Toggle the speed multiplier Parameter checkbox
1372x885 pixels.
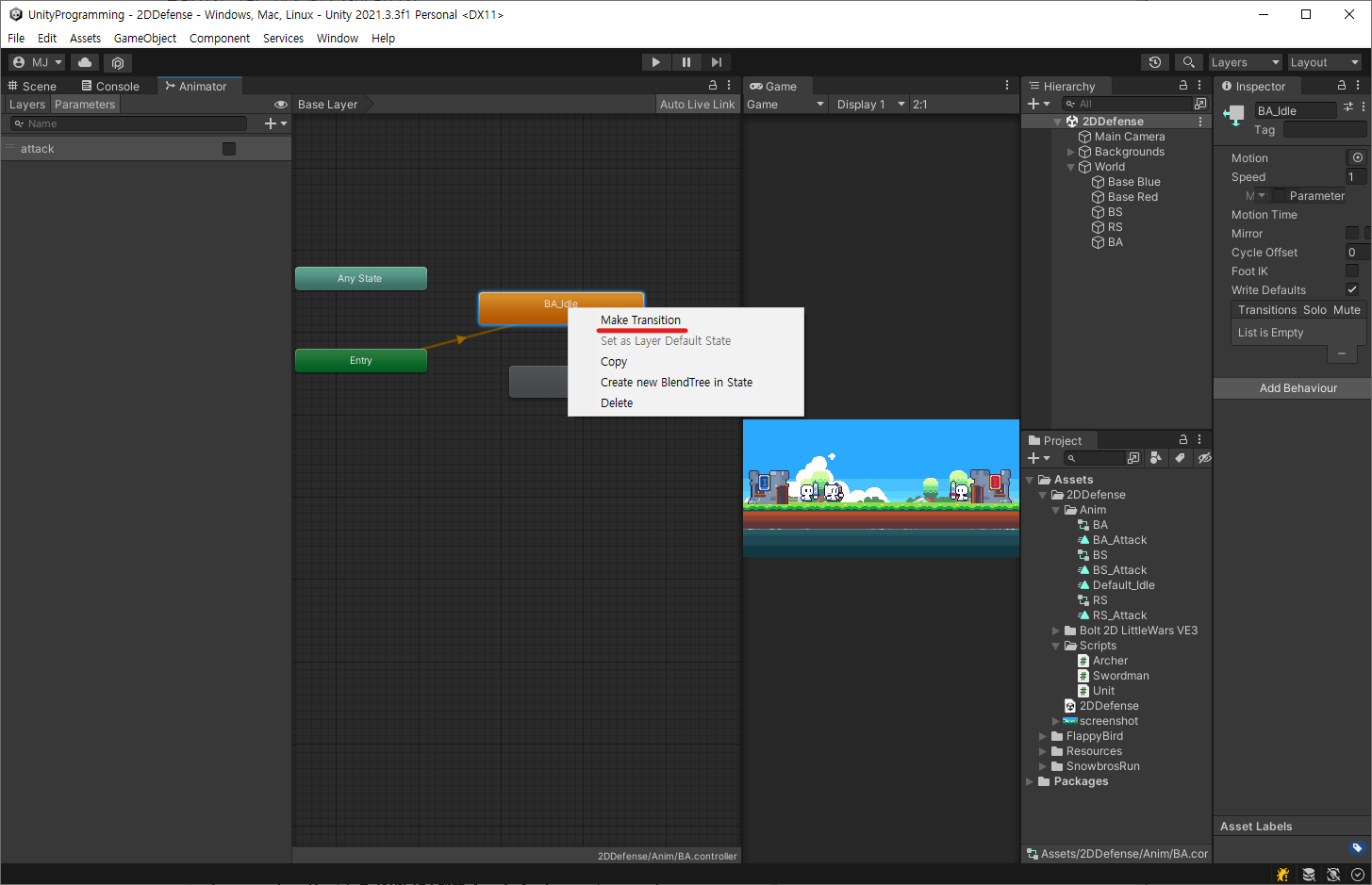click(1281, 196)
